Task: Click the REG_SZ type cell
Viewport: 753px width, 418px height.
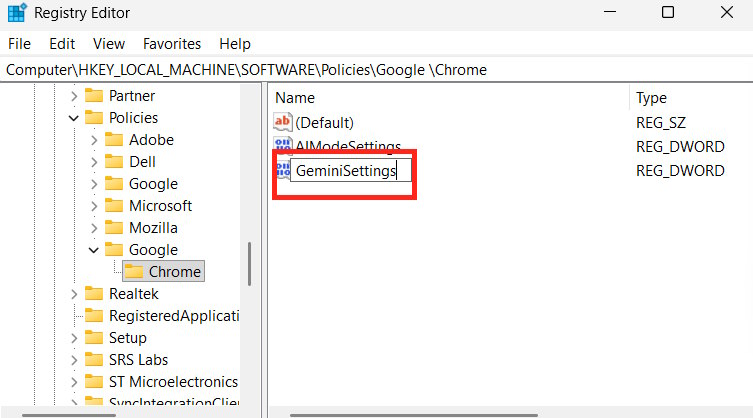Action: (661, 123)
